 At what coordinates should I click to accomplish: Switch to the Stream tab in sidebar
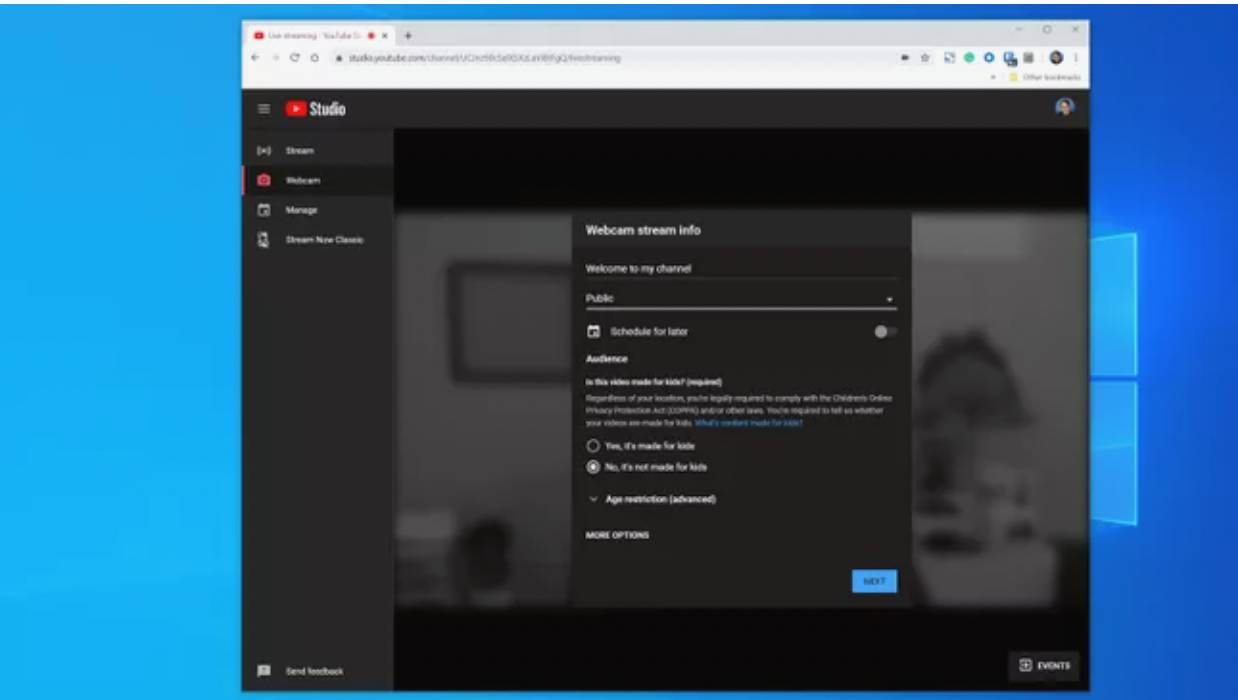click(x=299, y=151)
